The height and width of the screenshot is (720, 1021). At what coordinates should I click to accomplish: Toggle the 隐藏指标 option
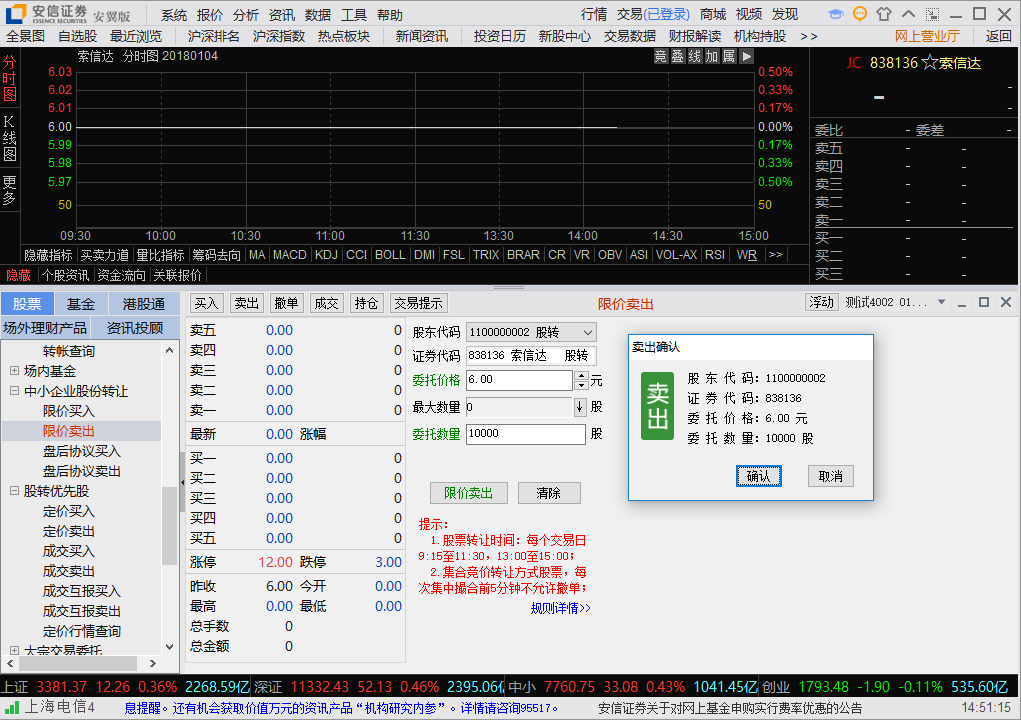[48, 255]
